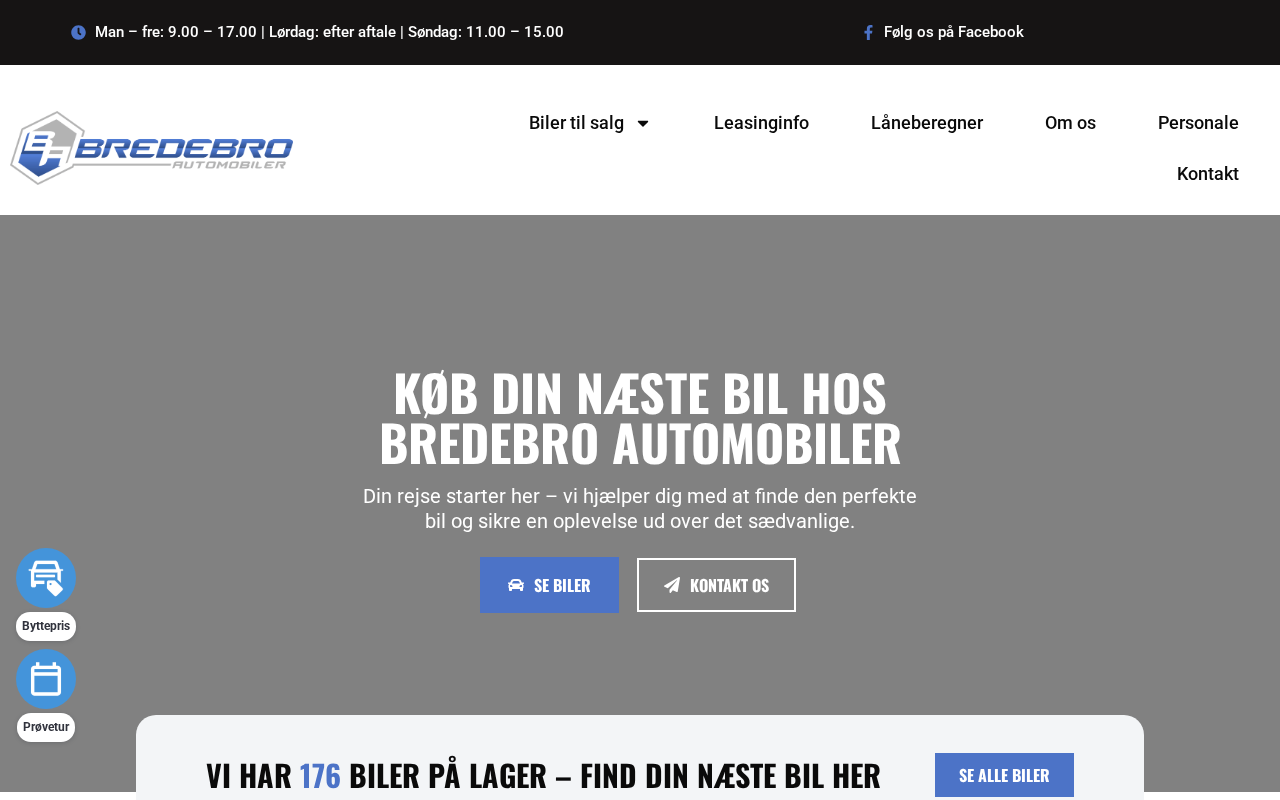
Task: Click the paper plane icon in Kontakt os
Action: [x=672, y=585]
